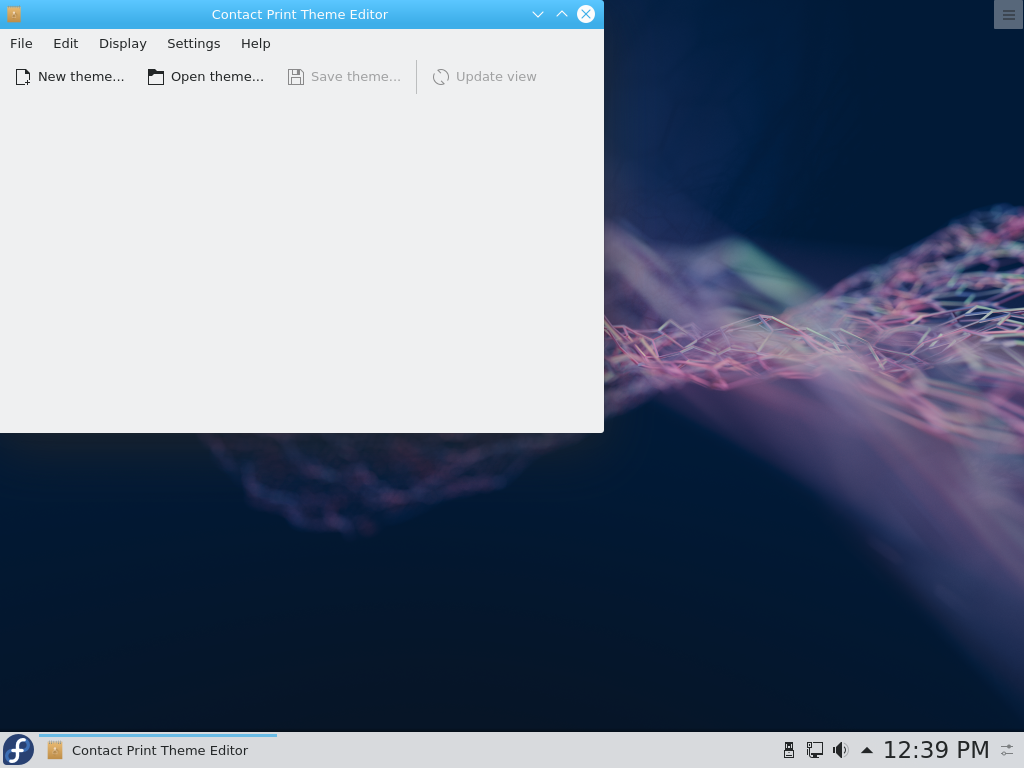Open the Display menu
1024x768 pixels.
click(x=123, y=44)
